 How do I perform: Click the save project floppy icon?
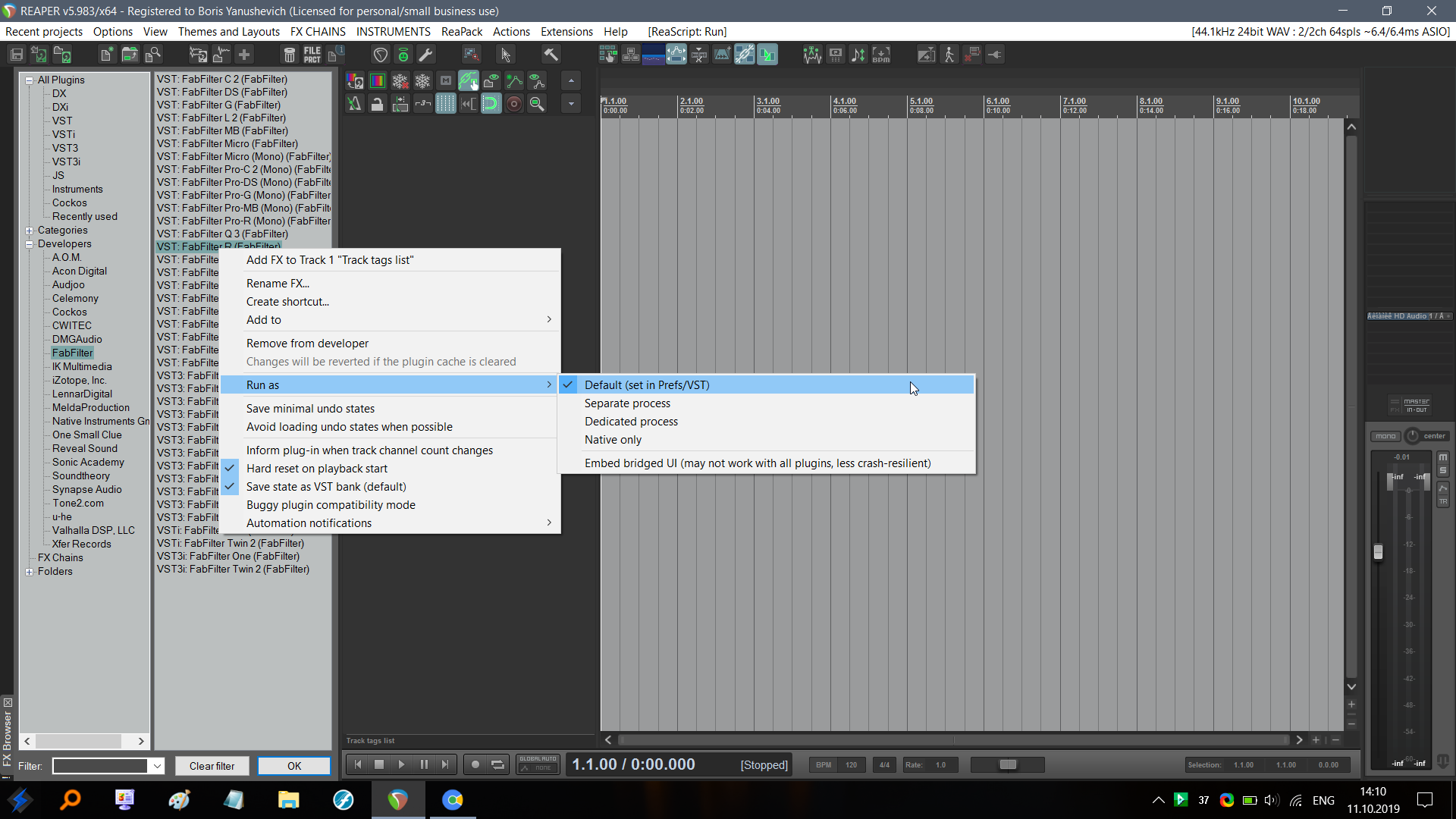(x=17, y=55)
